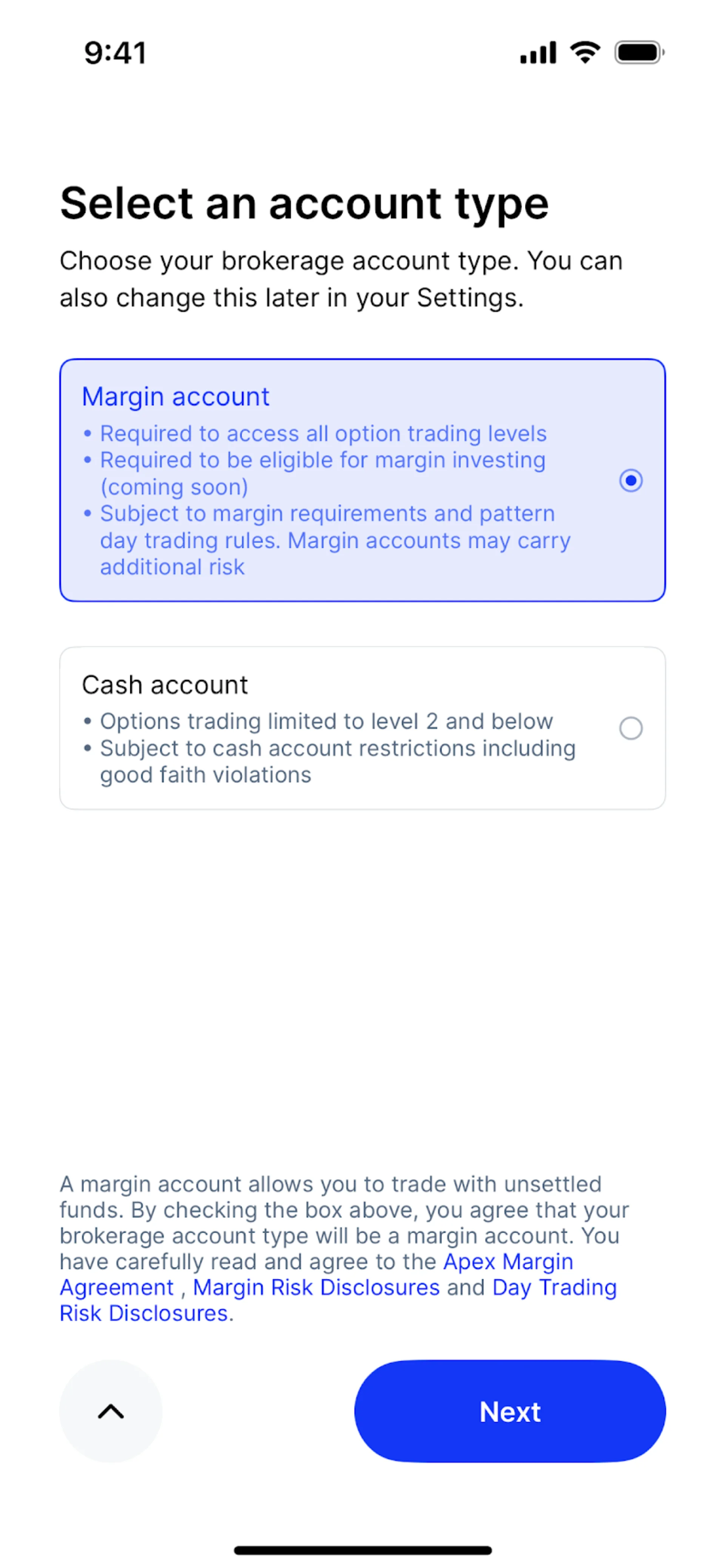Viewport: 725px width, 1568px height.
Task: Open Day Trading Risk Disclosures link
Action: click(338, 1300)
